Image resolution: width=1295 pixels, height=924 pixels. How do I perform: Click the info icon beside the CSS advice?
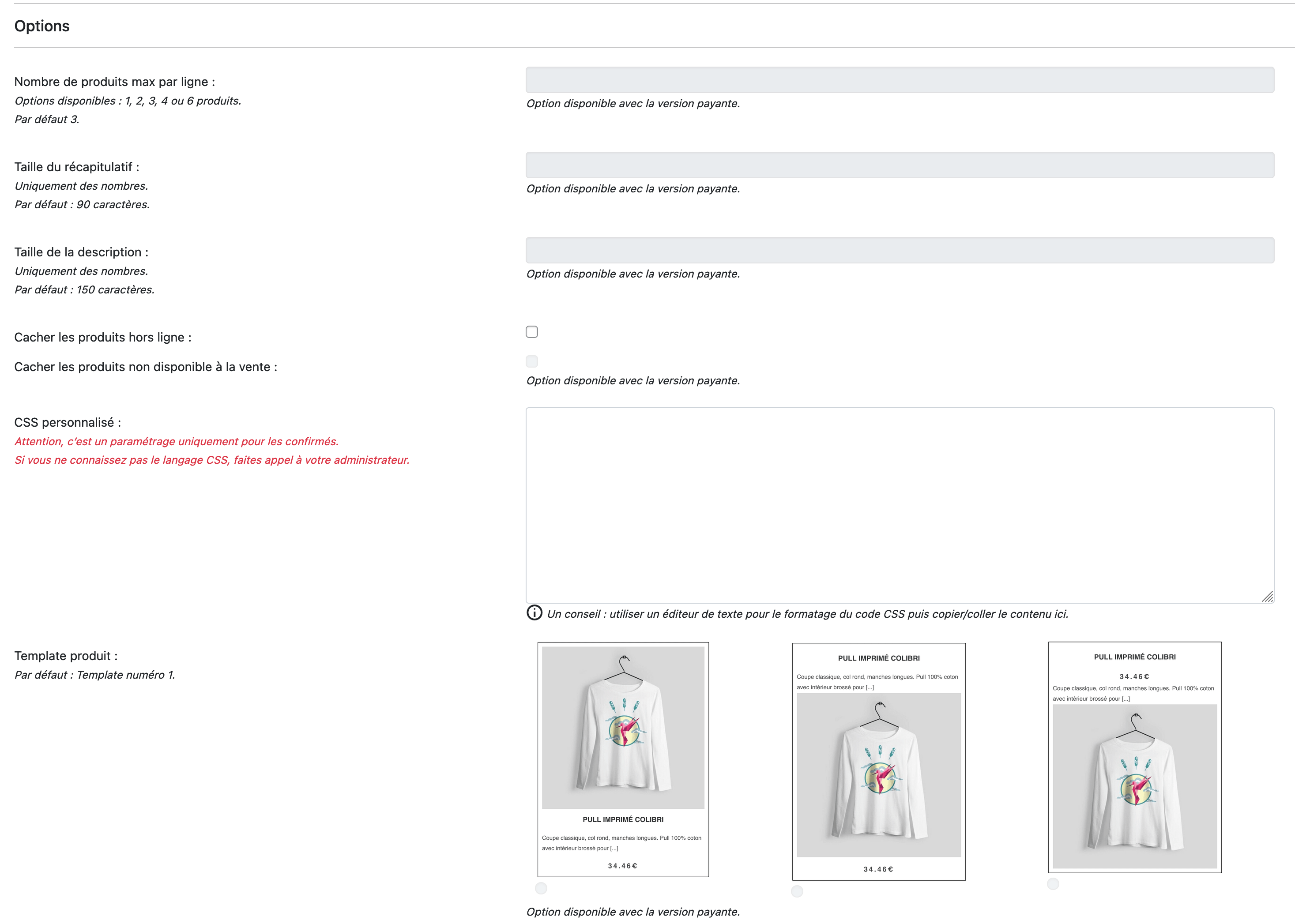click(534, 613)
